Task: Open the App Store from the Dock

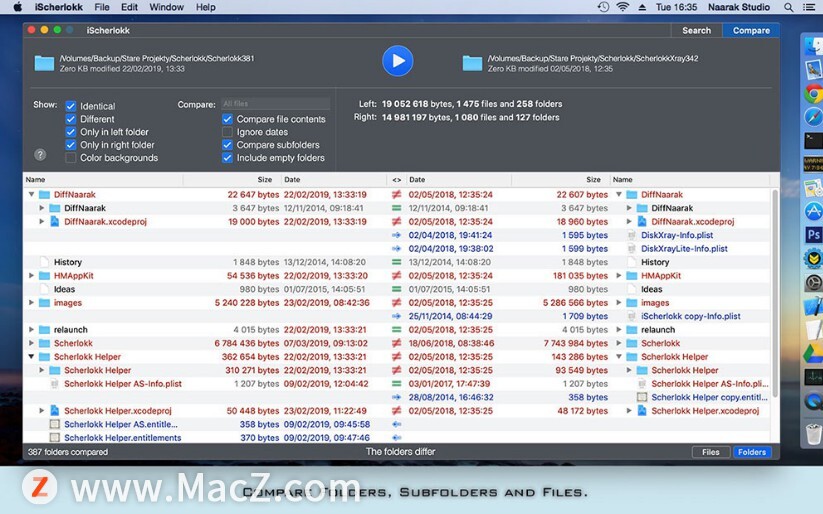Action: click(x=813, y=211)
